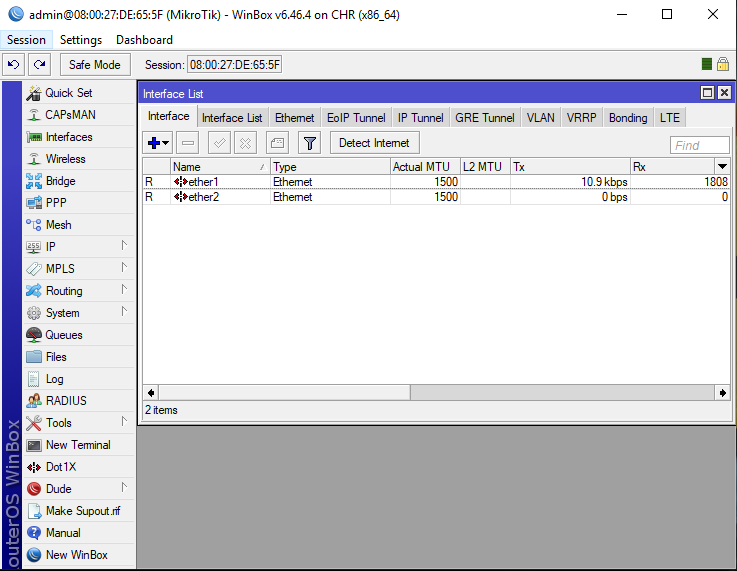
Task: Open the Queues section
Action: tap(79, 335)
